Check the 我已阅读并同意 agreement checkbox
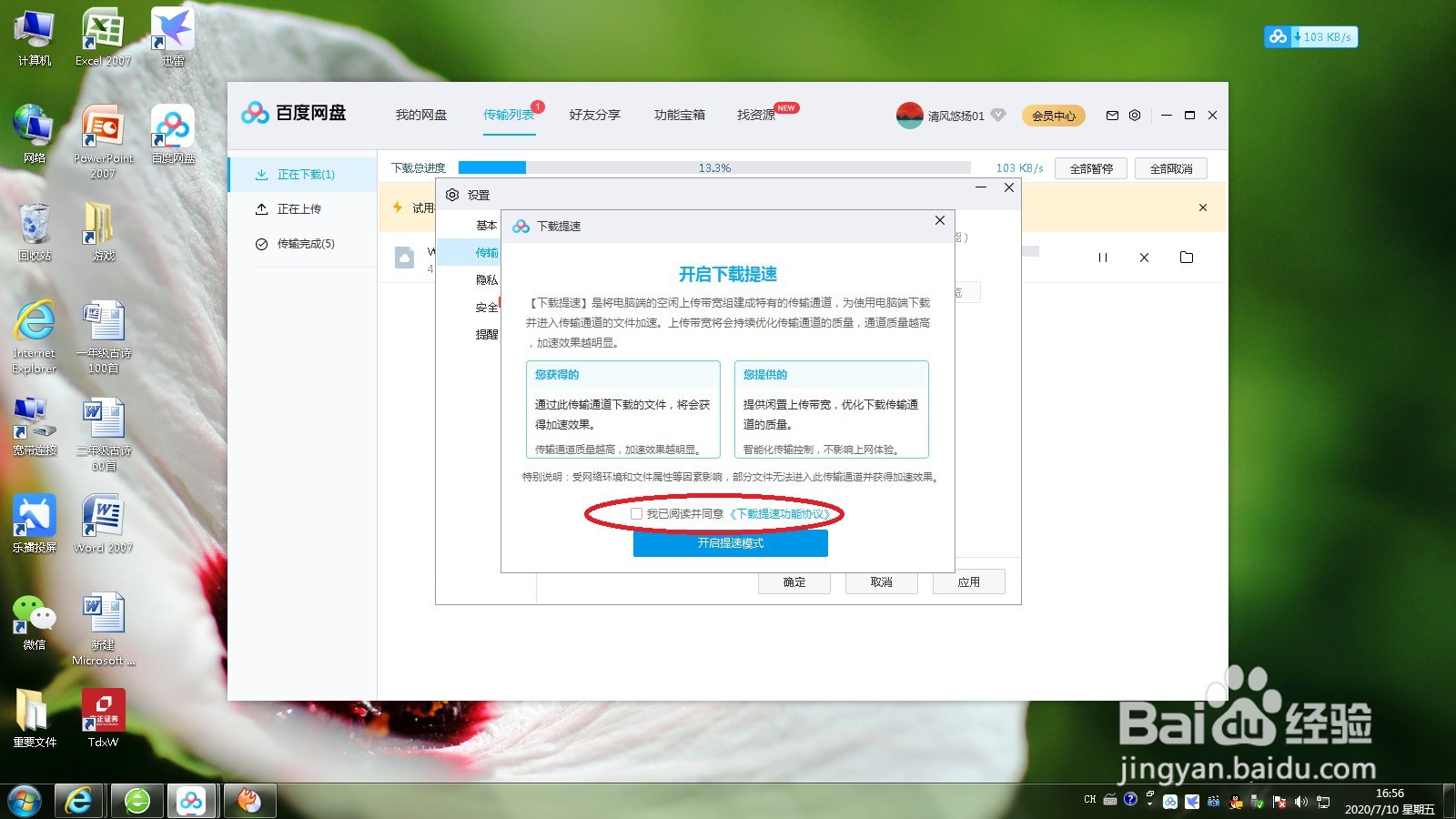 pos(635,513)
